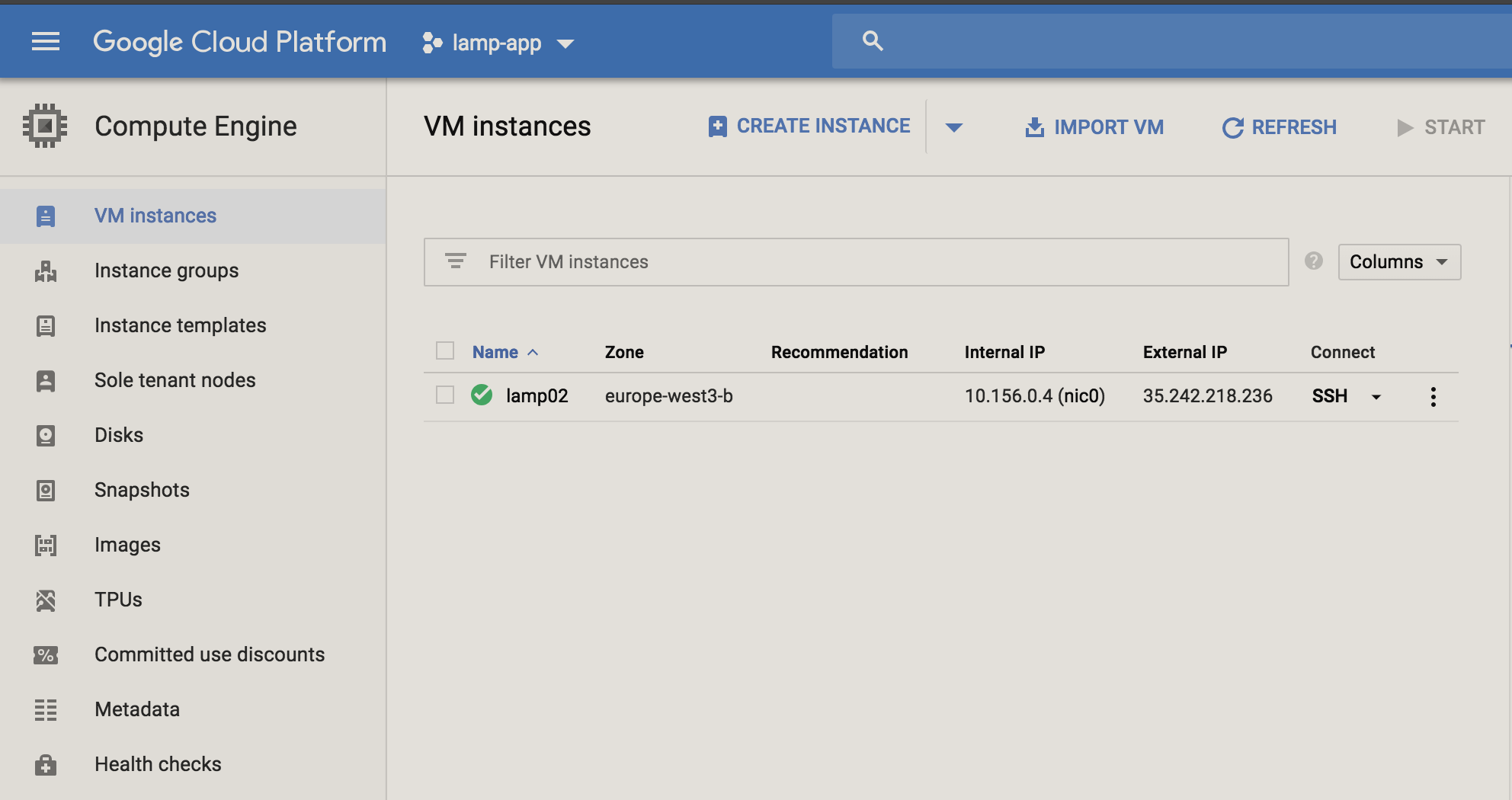This screenshot has height=800, width=1512.
Task: Click the Zone column header
Action: (624, 352)
